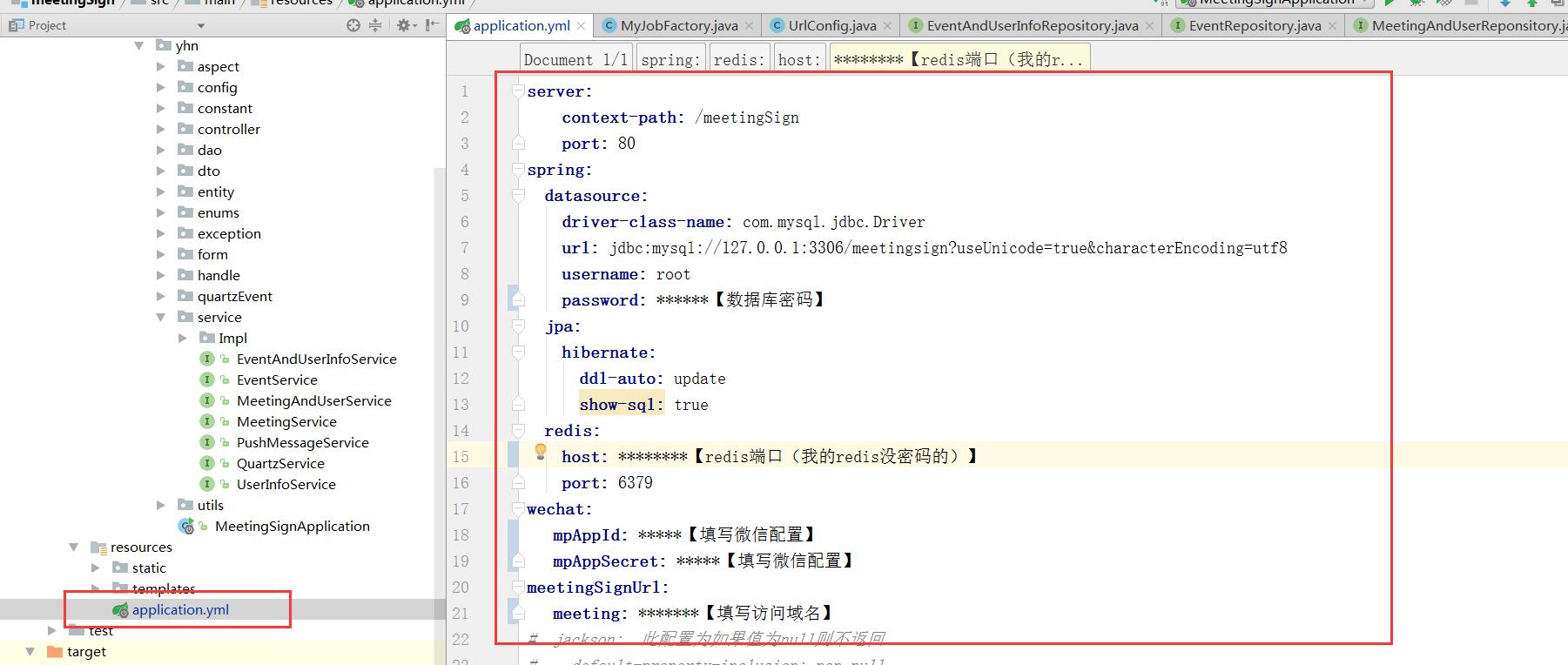Fold the datasource block on line 5
The image size is (1568, 665).
pyautogui.click(x=518, y=195)
